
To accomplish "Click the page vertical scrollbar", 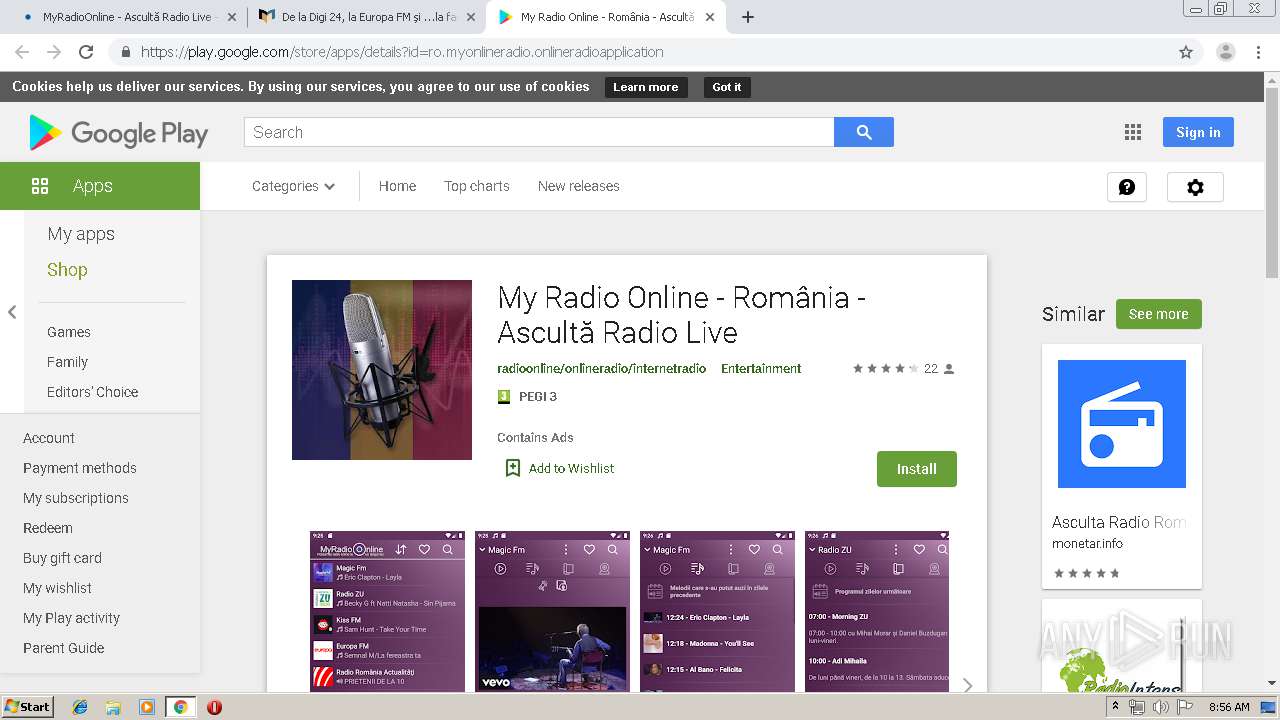I will (x=1271, y=182).
